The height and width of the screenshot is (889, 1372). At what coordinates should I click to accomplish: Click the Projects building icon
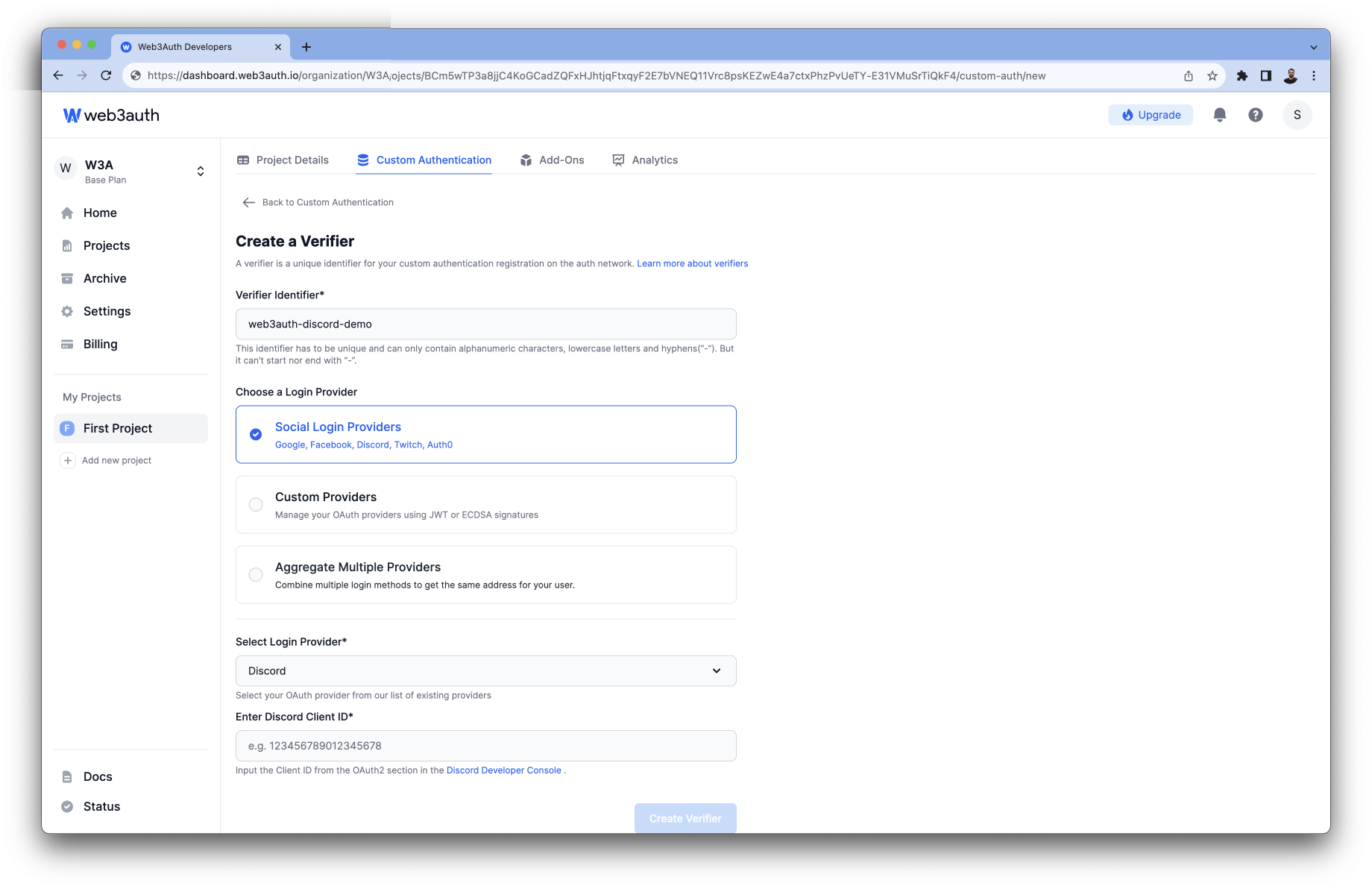(67, 245)
